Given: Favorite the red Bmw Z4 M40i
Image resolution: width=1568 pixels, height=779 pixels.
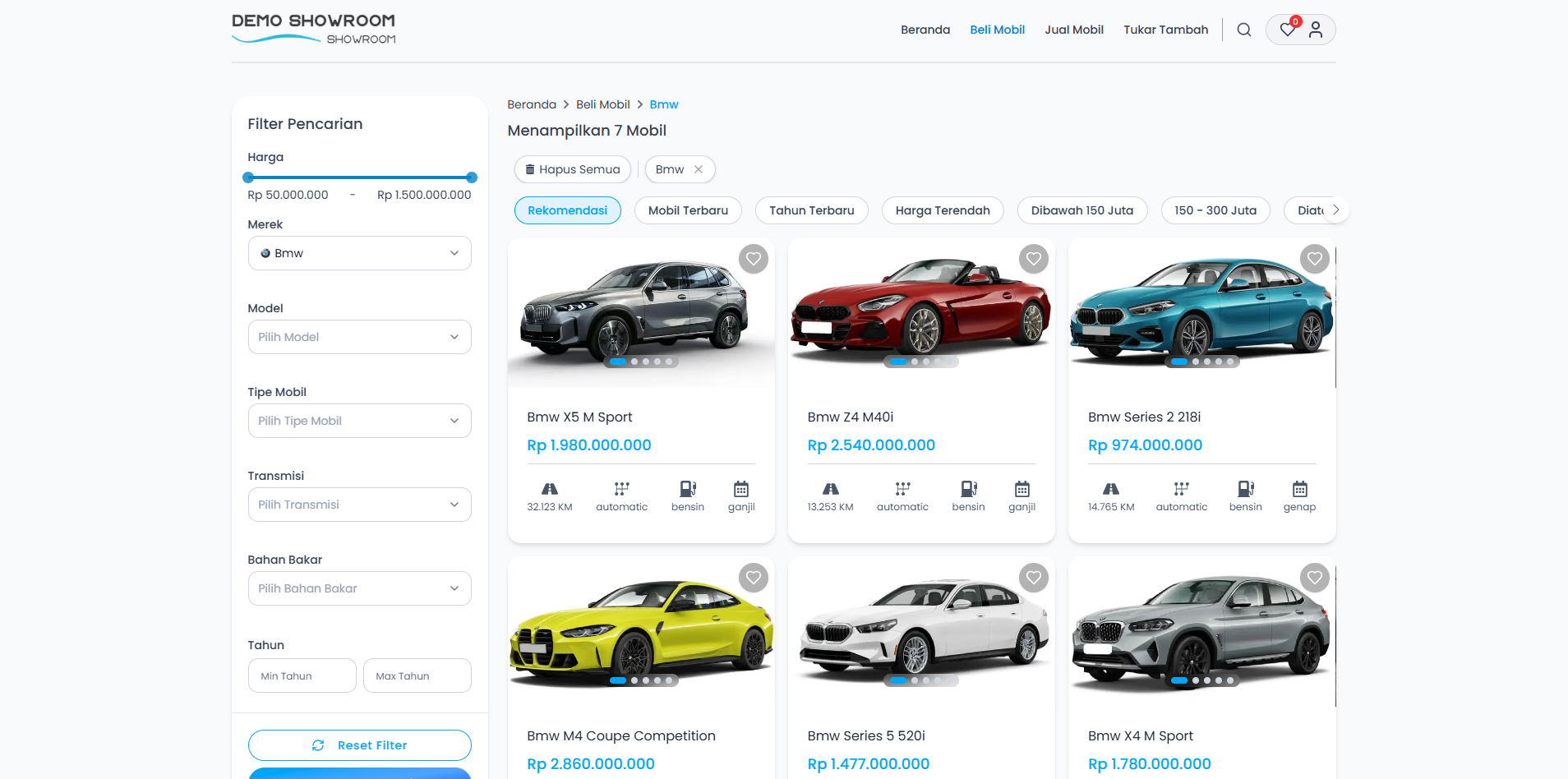Looking at the screenshot, I should tap(1033, 259).
